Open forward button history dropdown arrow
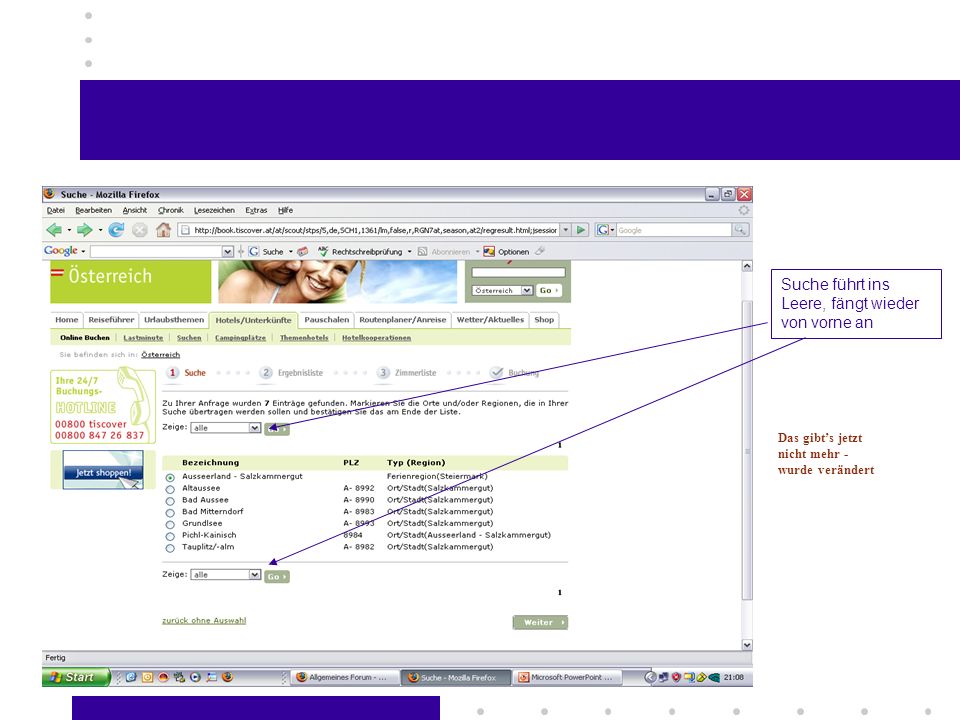Viewport: 960px width, 720px height. point(100,230)
